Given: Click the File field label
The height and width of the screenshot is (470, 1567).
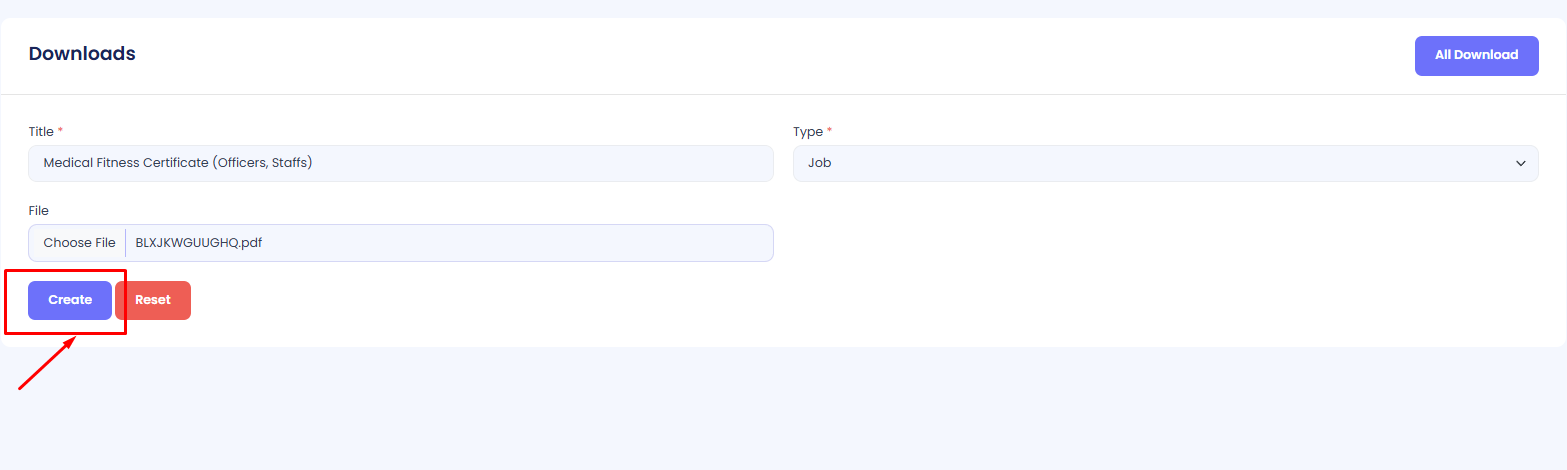Looking at the screenshot, I should [38, 211].
